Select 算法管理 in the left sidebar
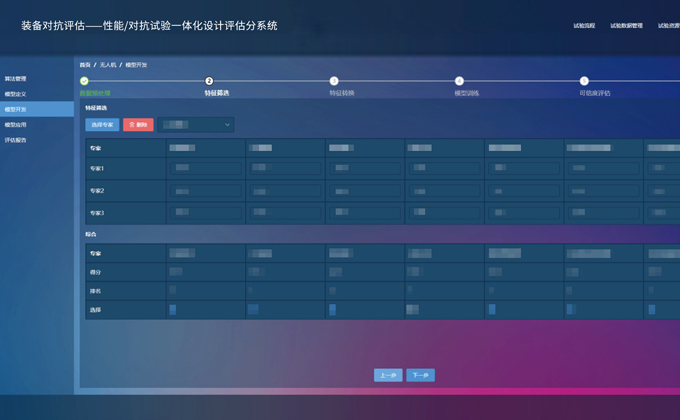The height and width of the screenshot is (420, 680). click(16, 78)
